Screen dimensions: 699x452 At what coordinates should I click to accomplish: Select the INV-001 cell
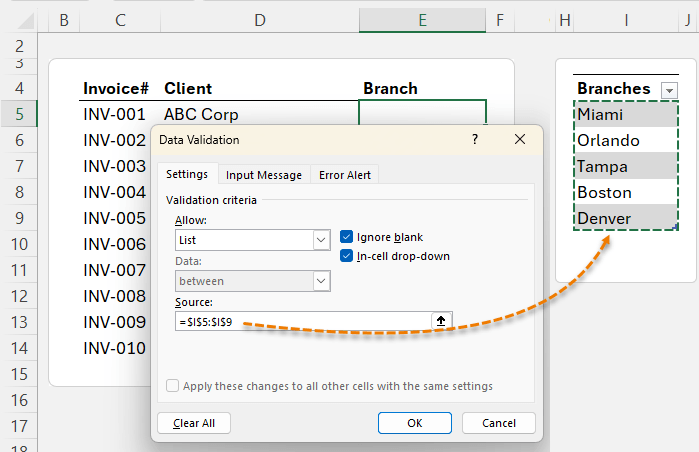click(120, 114)
